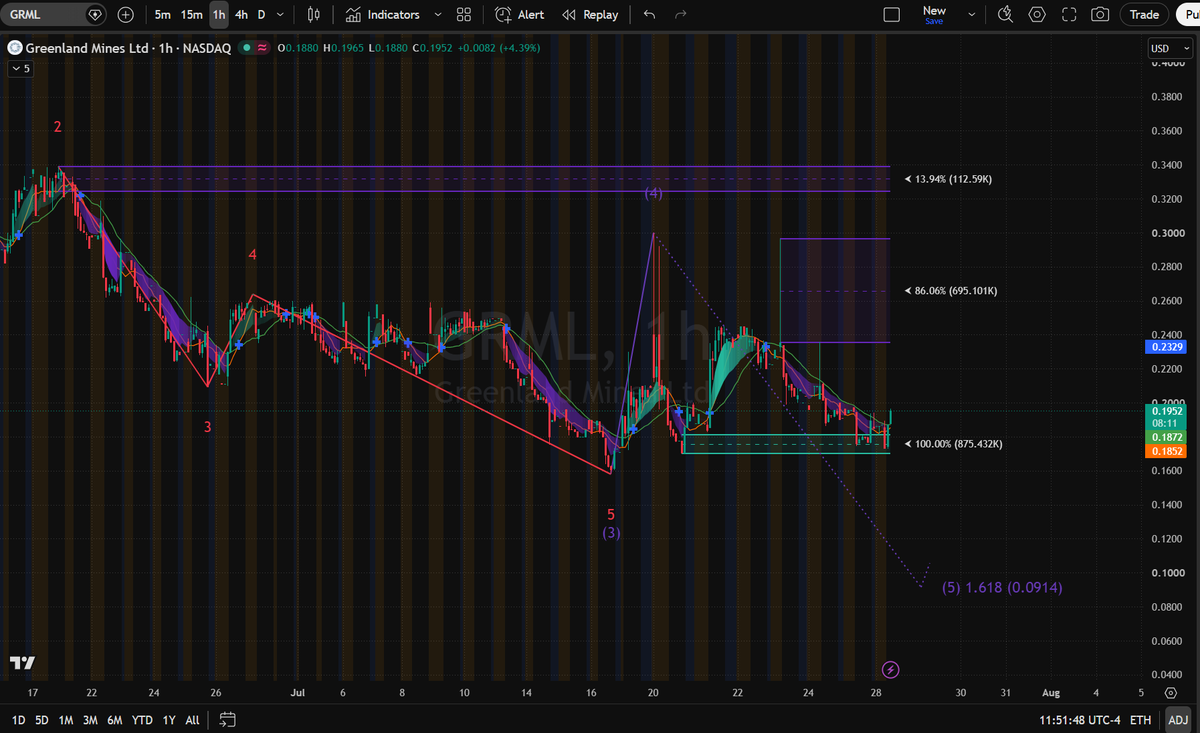Screen dimensions: 1200x733
Task: Click the (5) 1.618 (0.0914) projection label
Action: 1002,588
